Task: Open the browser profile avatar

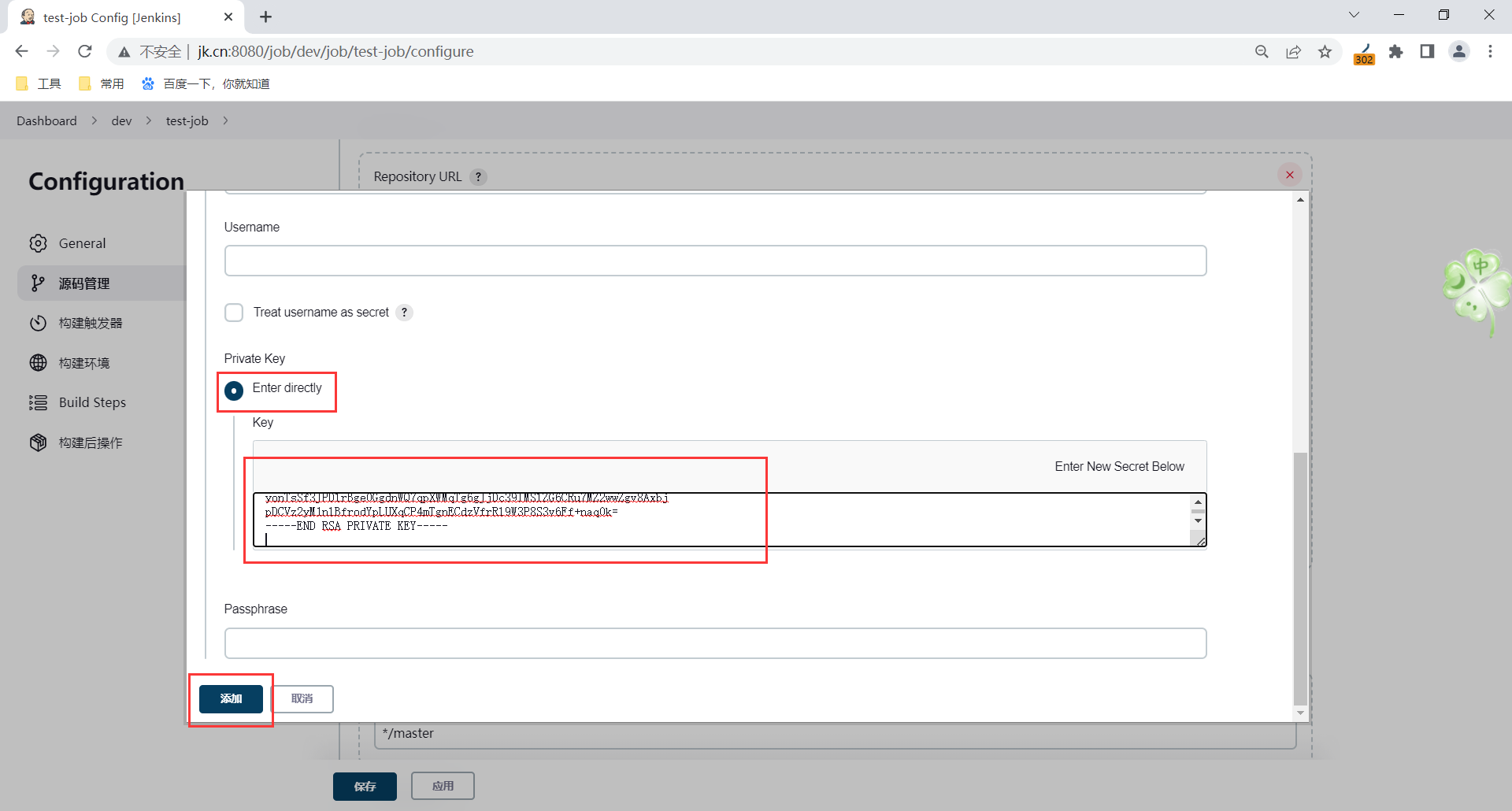Action: (1459, 51)
